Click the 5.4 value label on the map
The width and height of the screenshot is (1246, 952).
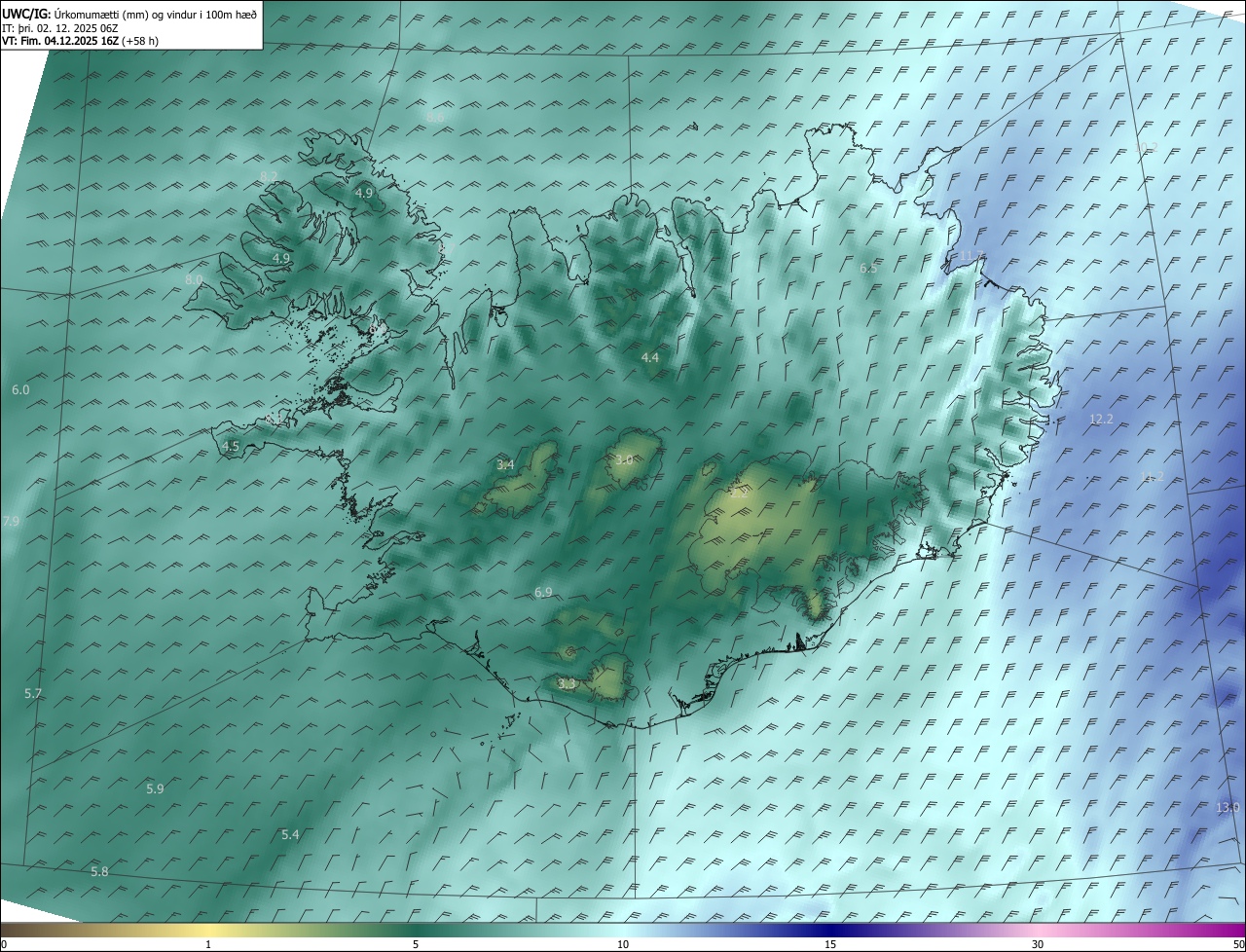290,835
